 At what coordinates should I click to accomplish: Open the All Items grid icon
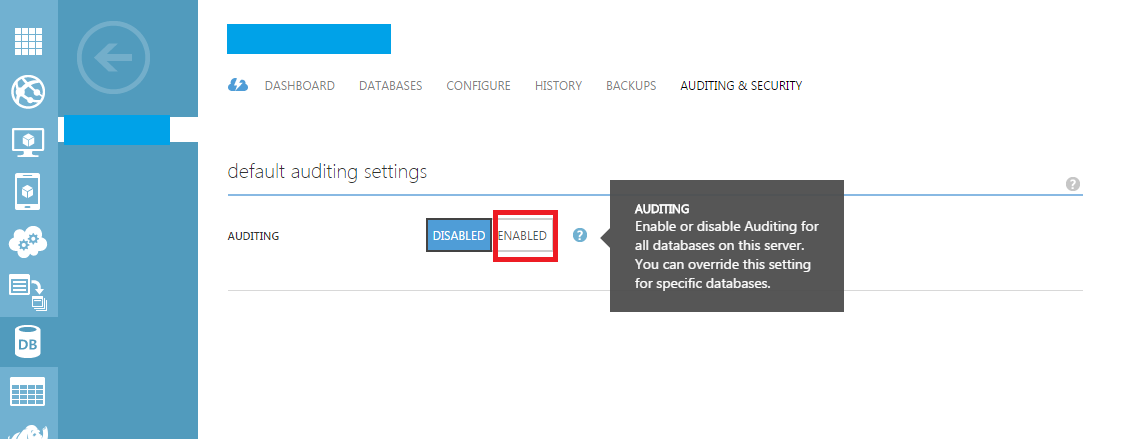(x=28, y=41)
